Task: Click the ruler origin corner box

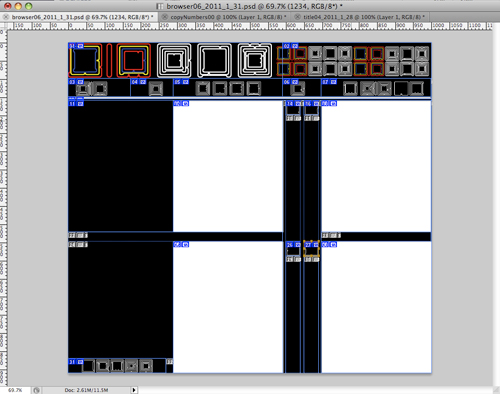Action: click(3, 25)
